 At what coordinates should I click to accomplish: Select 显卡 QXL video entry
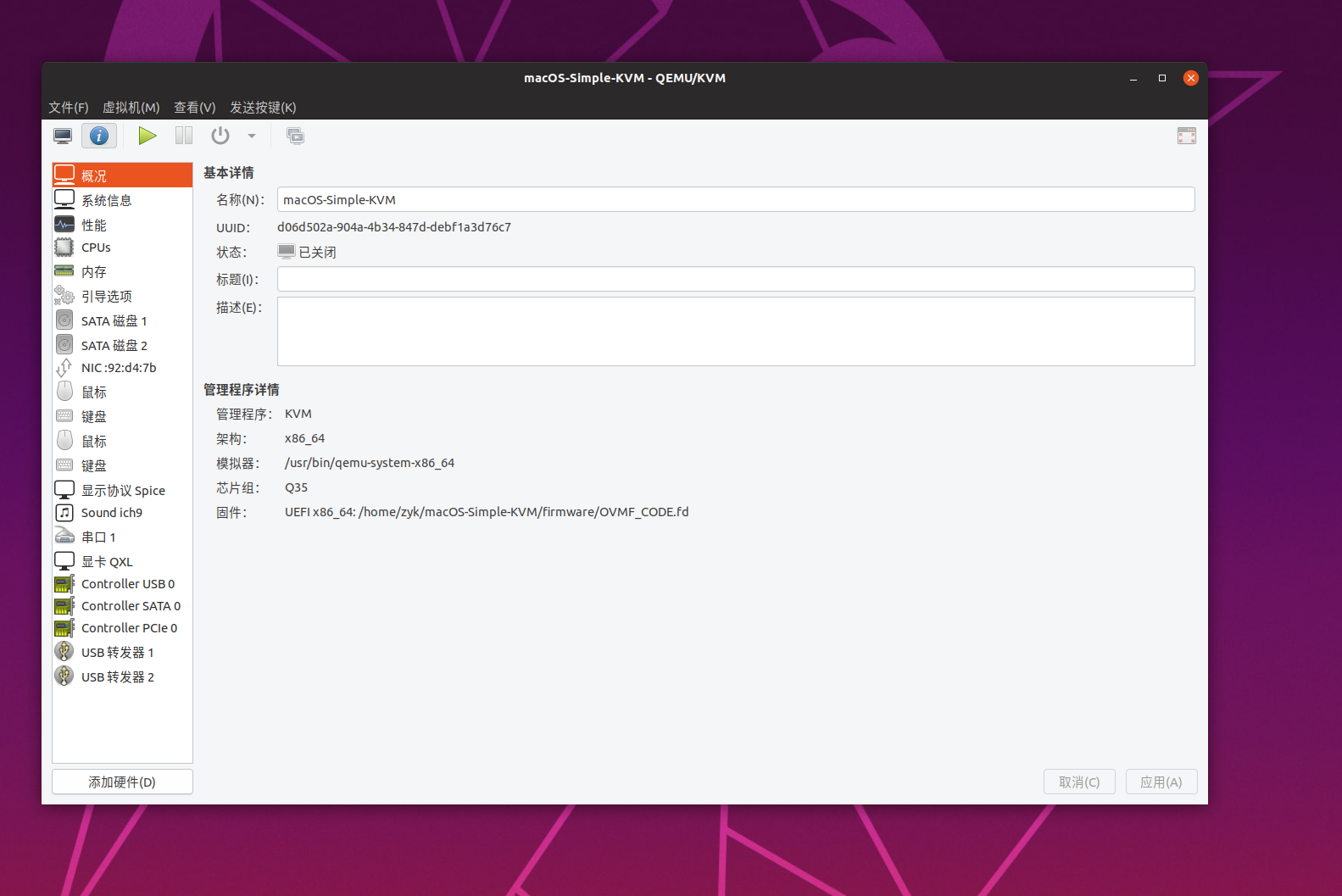122,561
